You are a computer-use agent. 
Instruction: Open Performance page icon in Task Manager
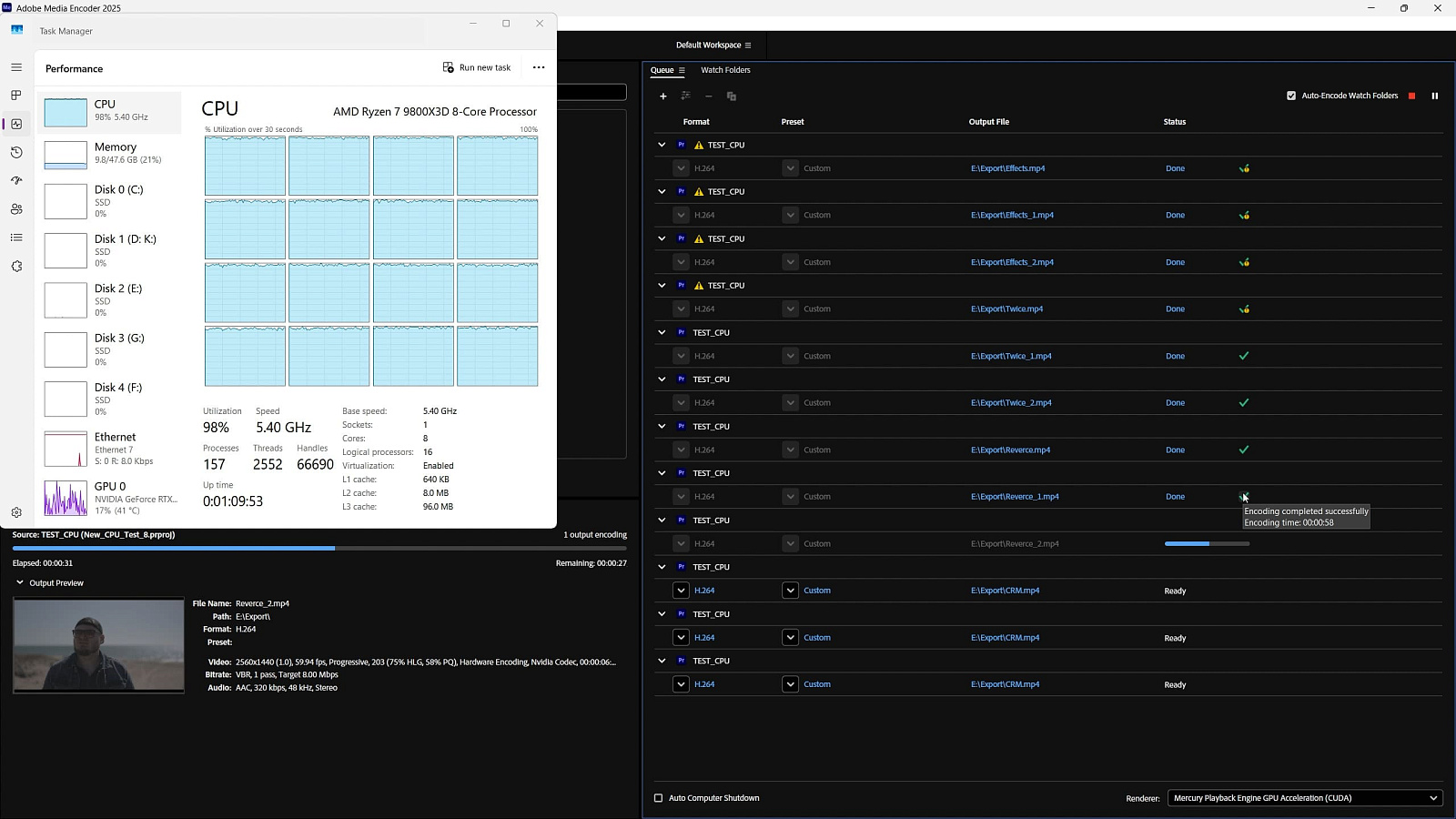(x=16, y=124)
